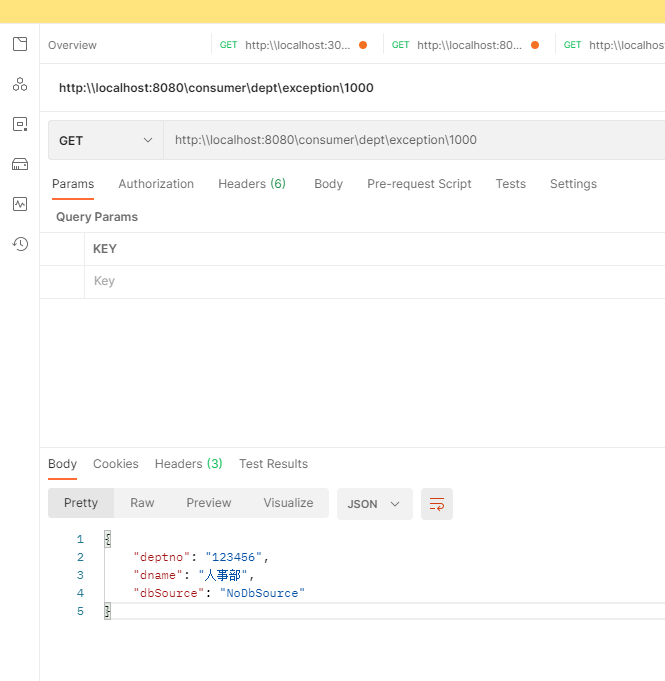Viewport: 665px width, 681px height.
Task: Open the request Settings tab
Action: [x=573, y=184]
